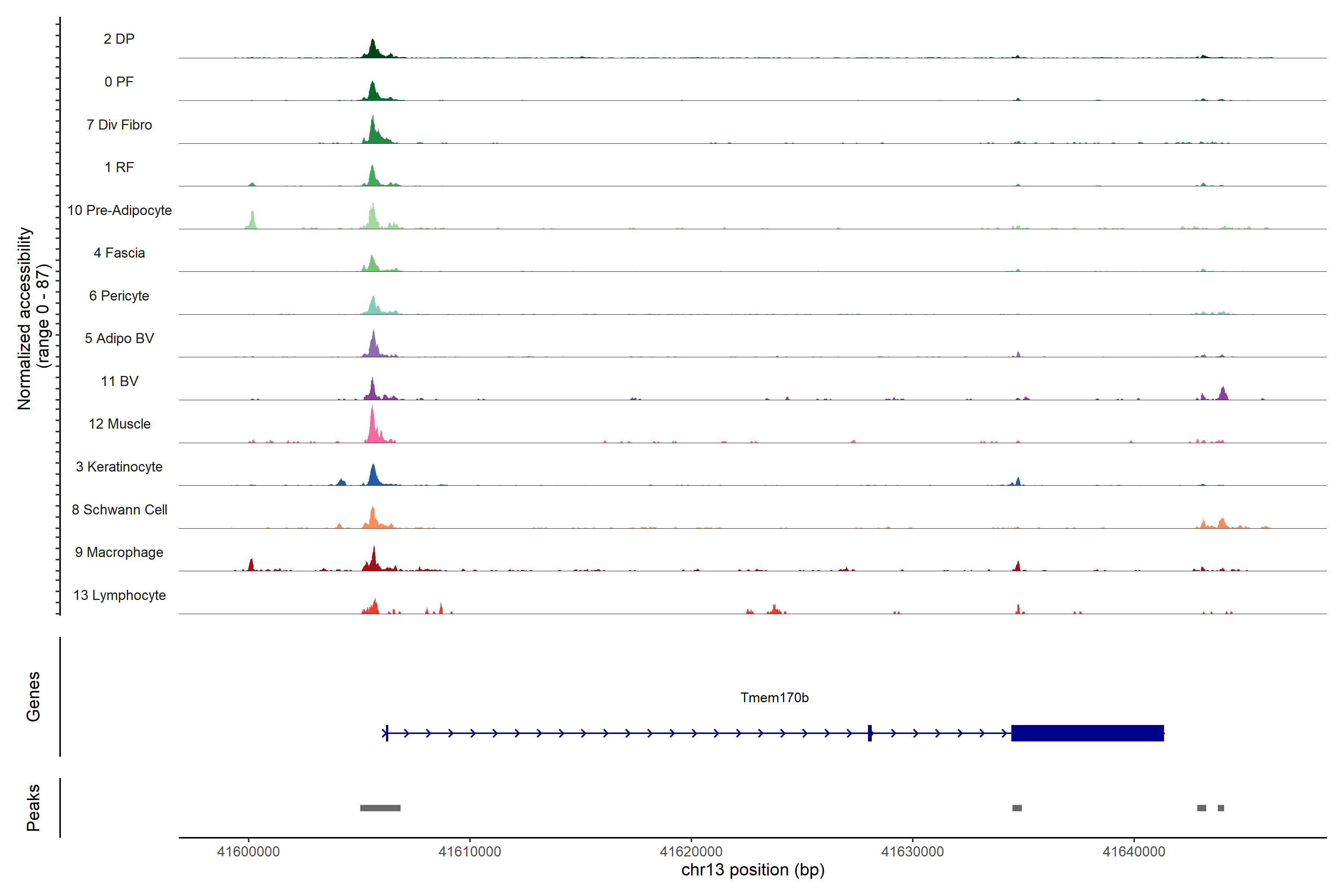Click the 7 Div Fibro track label
Screen dimensions: 1344x896
[x=119, y=125]
